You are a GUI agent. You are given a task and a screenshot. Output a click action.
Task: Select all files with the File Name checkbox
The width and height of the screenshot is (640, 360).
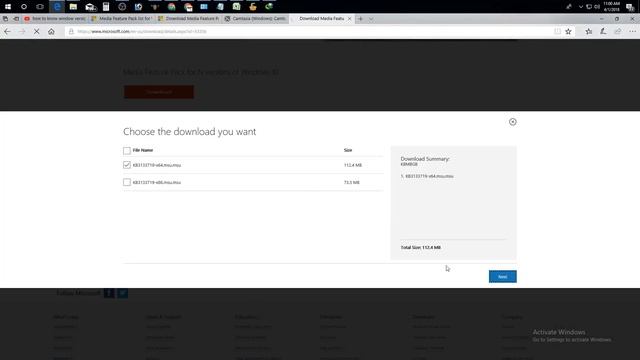127,151
